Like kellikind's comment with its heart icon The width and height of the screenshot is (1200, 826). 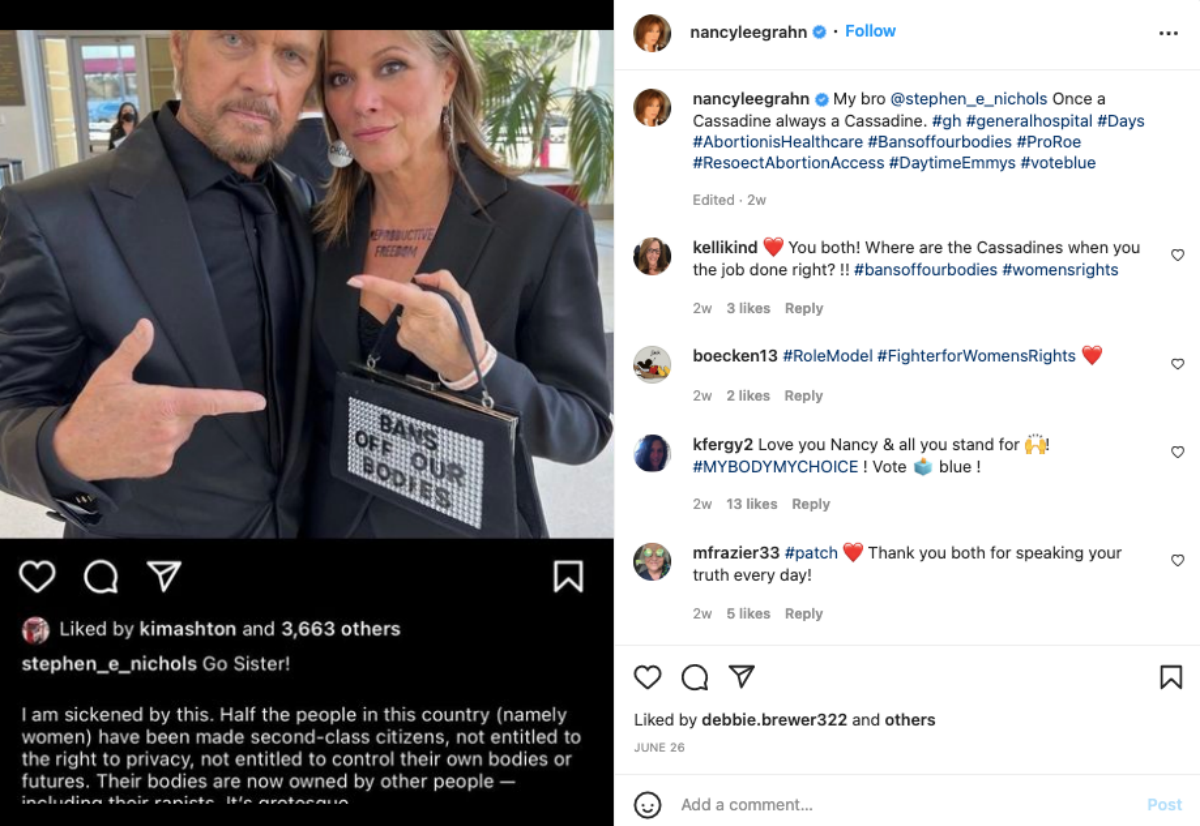pos(1178,253)
